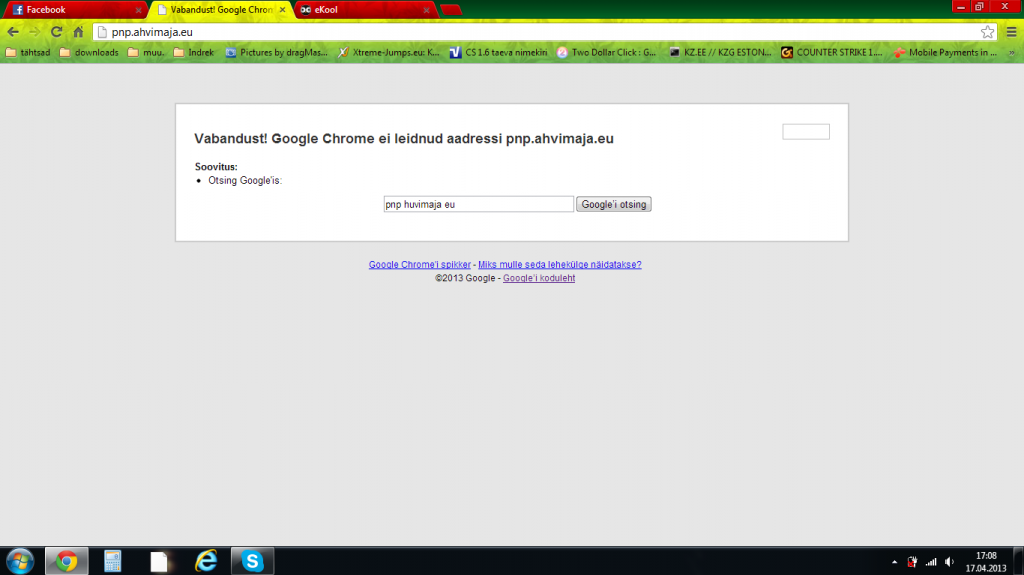
Task: Open the Chrome menu hamburger icon
Action: [1011, 32]
